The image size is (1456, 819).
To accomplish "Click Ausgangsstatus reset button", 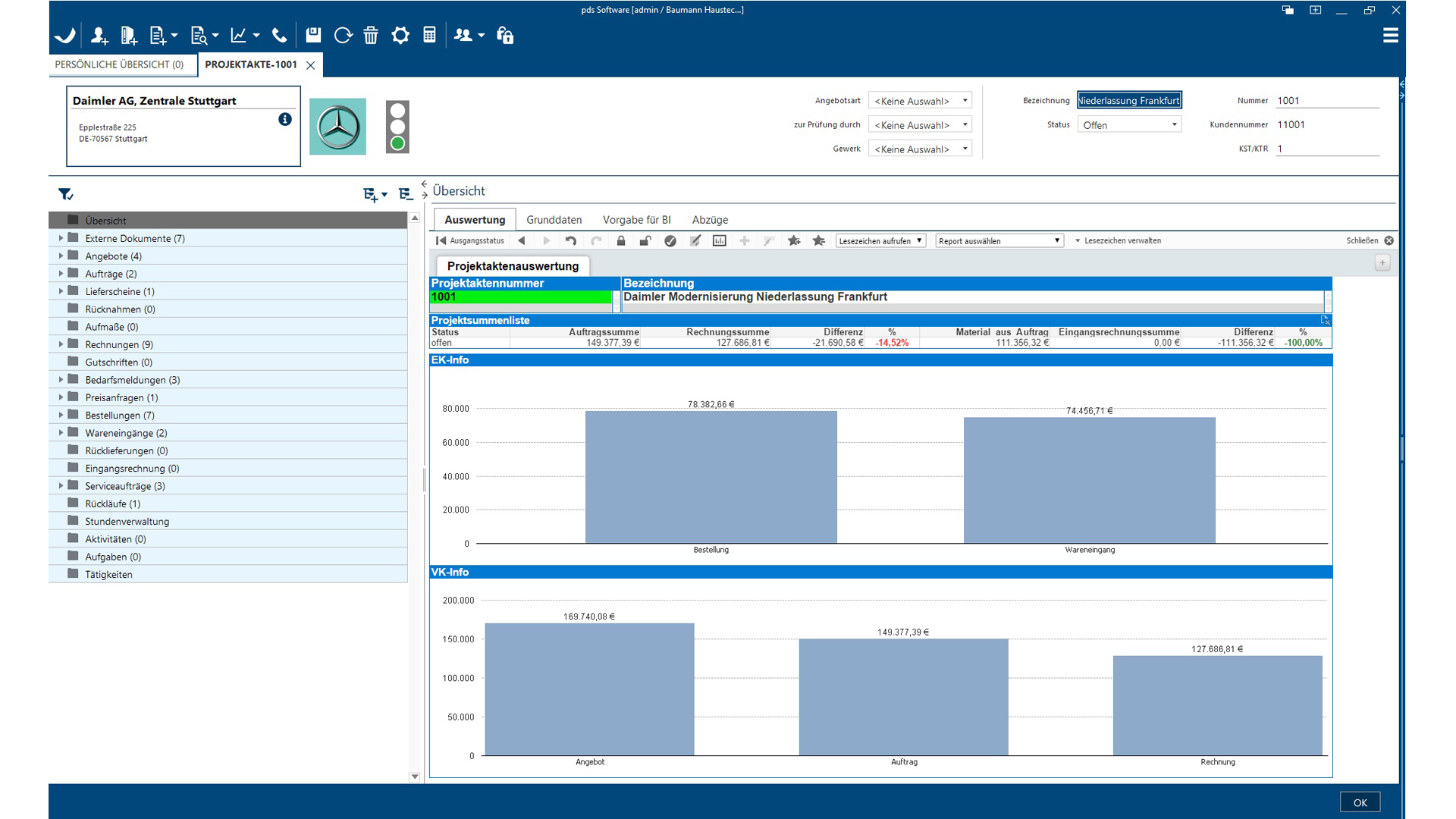I will pyautogui.click(x=470, y=240).
